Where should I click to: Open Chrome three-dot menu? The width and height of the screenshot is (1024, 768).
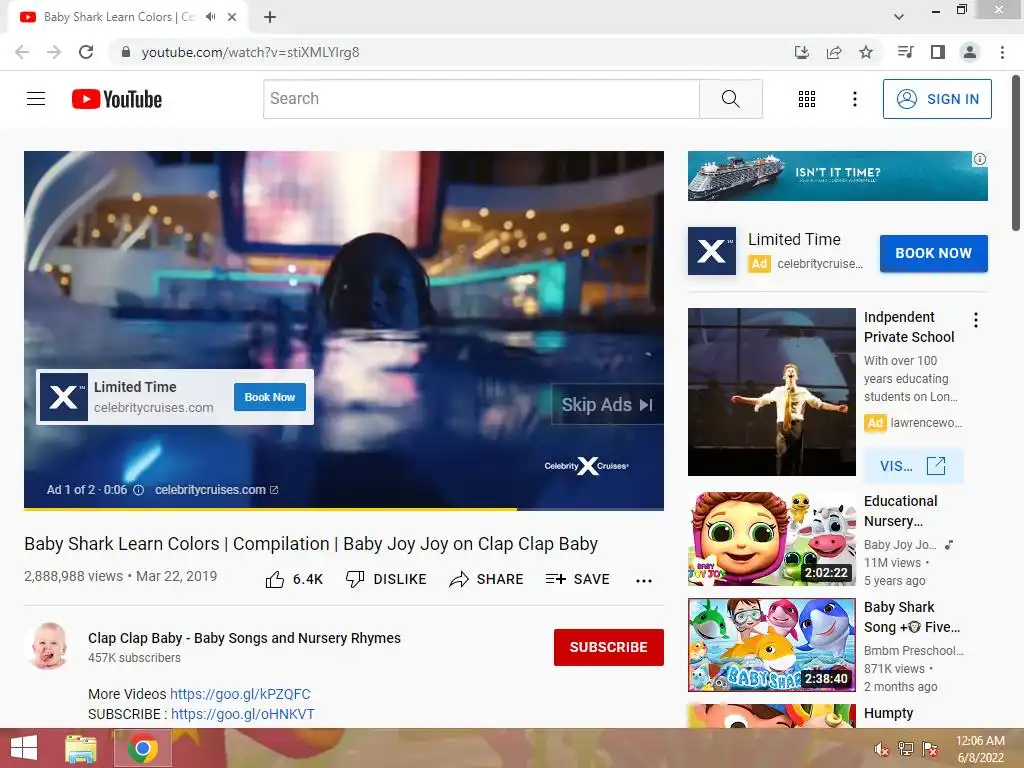[1002, 52]
